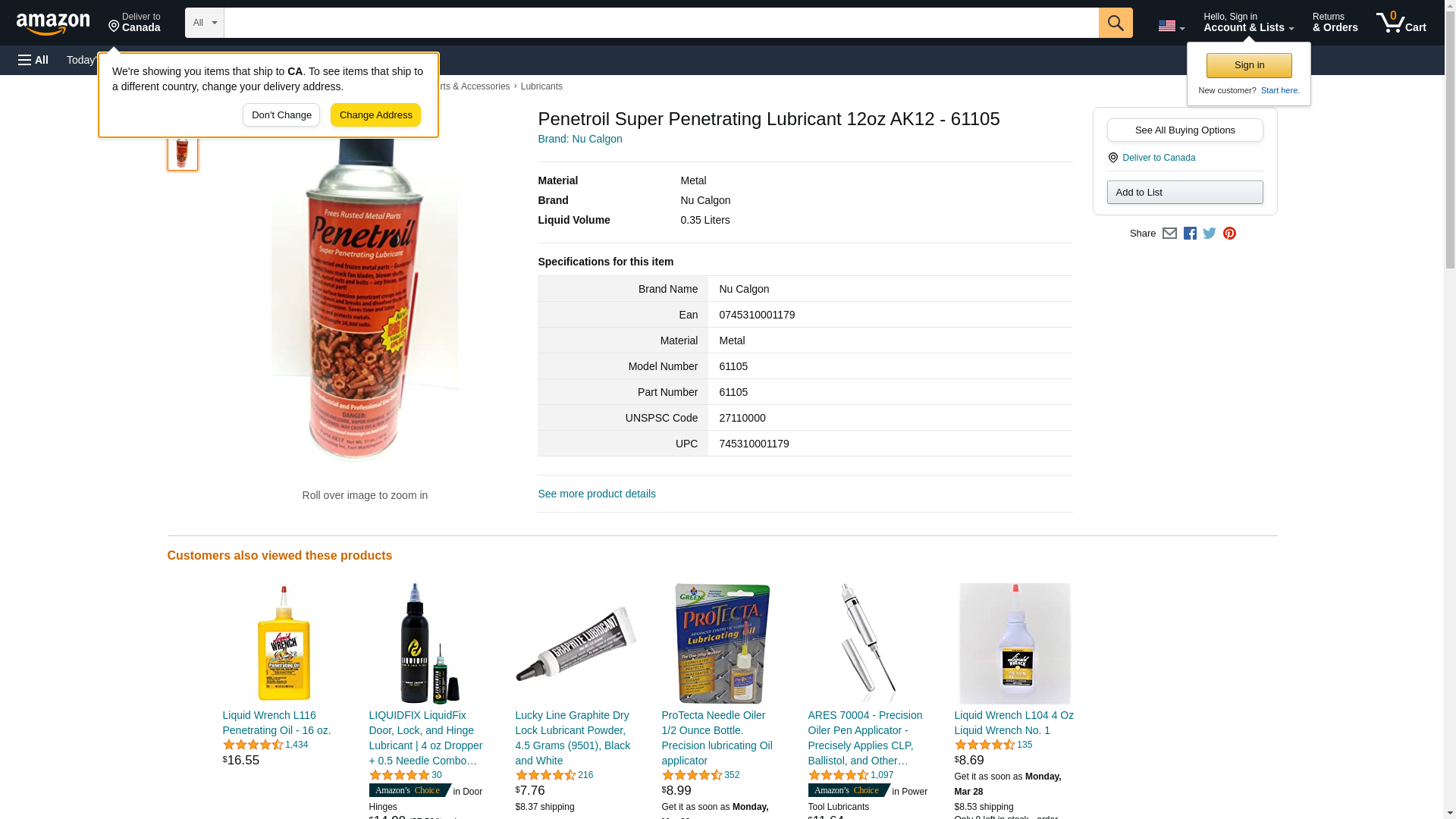Viewport: 1456px width, 819px height.
Task: Share product on Twitter icon
Action: pos(1210,234)
